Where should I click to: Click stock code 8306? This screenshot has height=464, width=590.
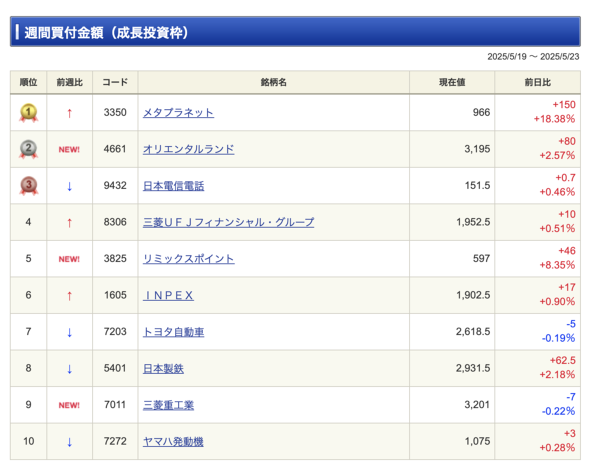pyautogui.click(x=115, y=222)
